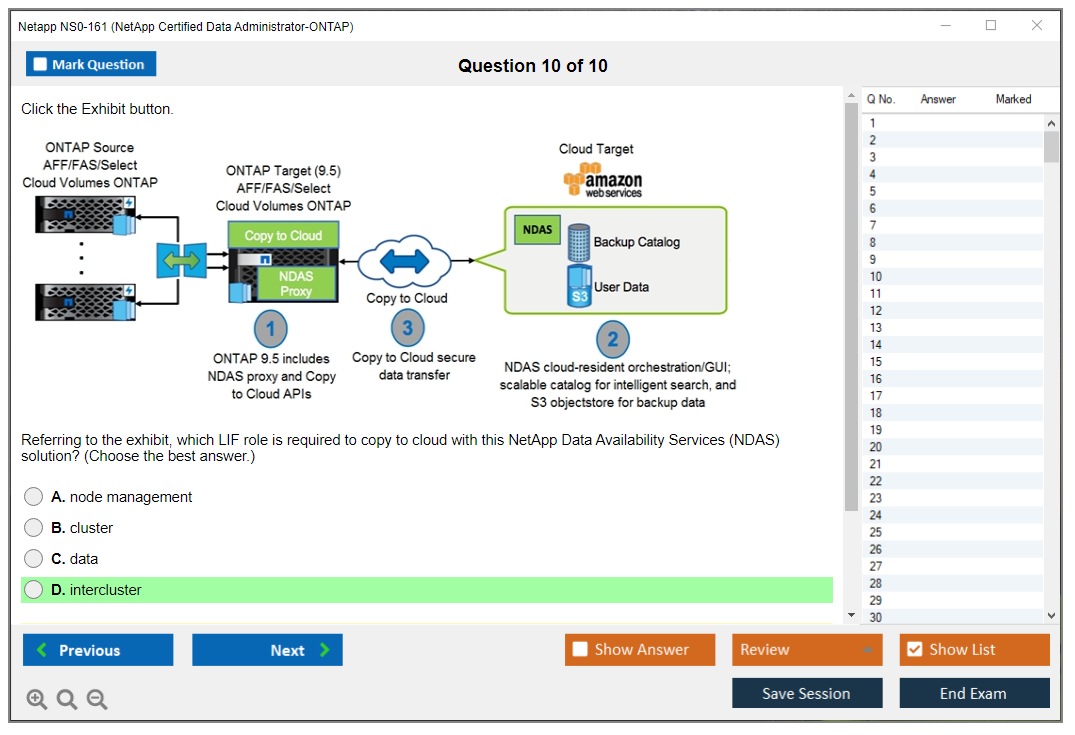Click the zoom in magnifier icon
The height and width of the screenshot is (735, 1075).
[x=37, y=700]
